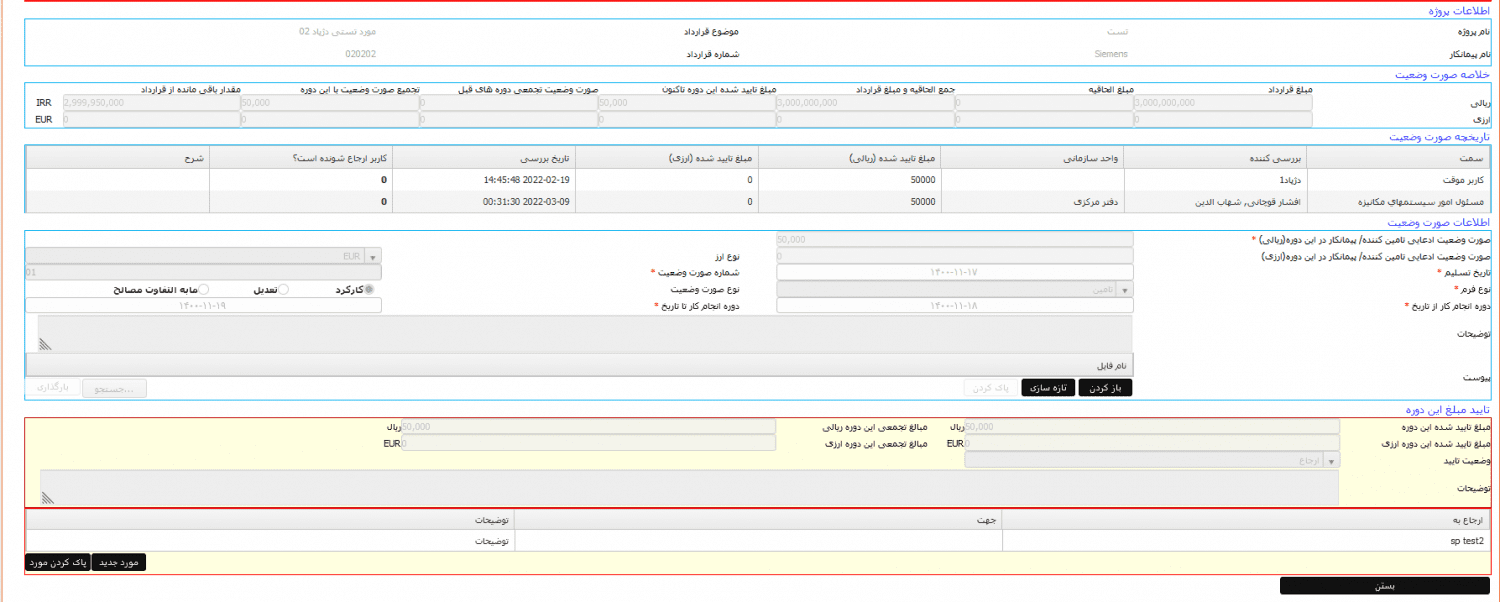Click the contract number 020202
Viewport: 1500px width, 602px height.
[361, 54]
